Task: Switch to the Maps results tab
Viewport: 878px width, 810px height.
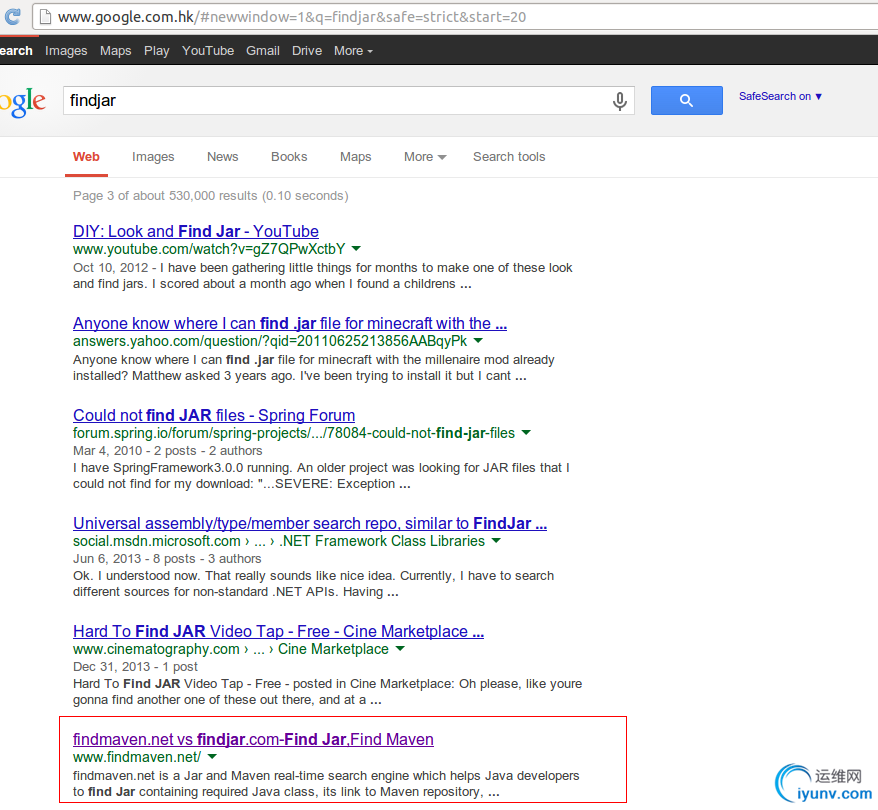Action: pyautogui.click(x=356, y=157)
